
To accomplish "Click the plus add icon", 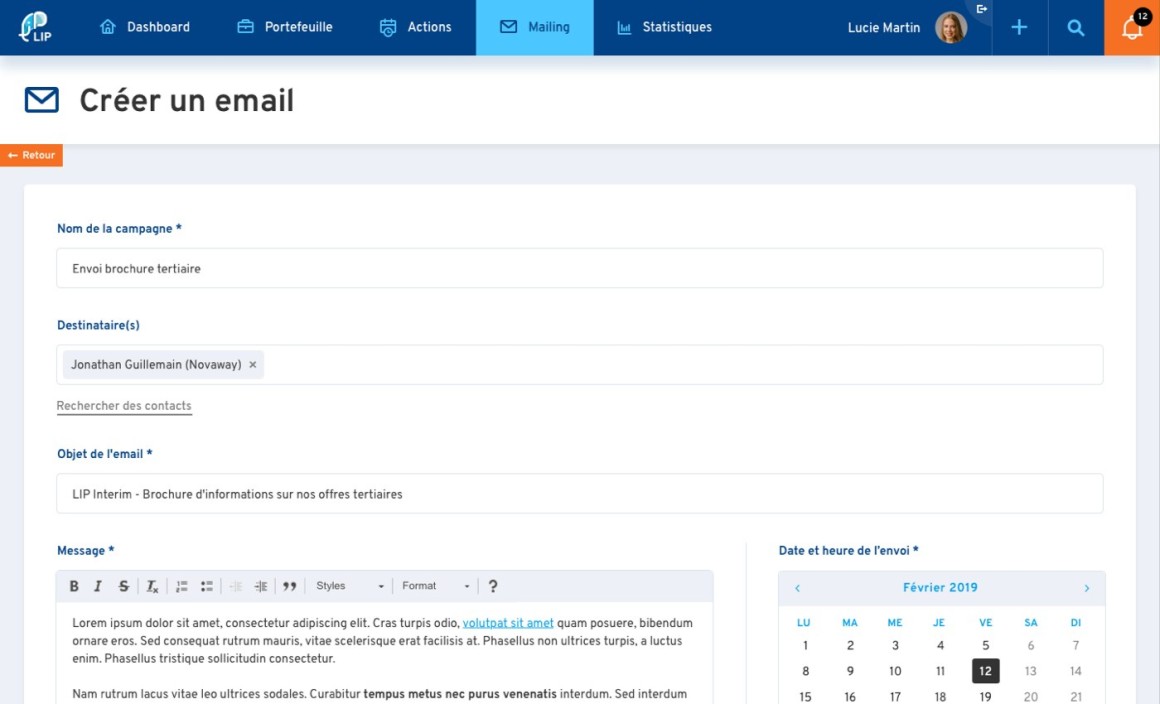I will pyautogui.click(x=1019, y=27).
